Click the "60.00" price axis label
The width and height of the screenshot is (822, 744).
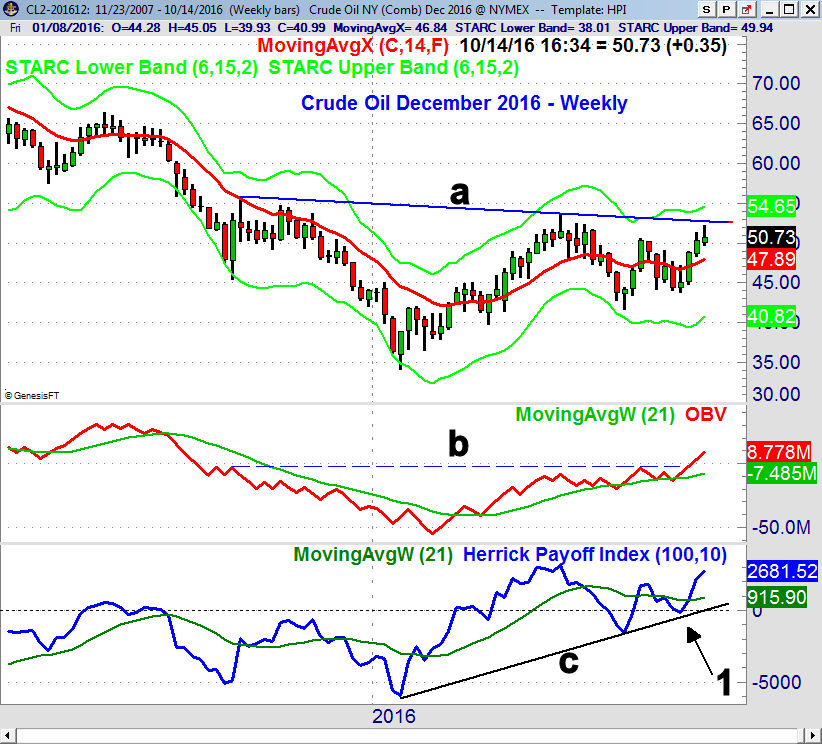point(776,163)
